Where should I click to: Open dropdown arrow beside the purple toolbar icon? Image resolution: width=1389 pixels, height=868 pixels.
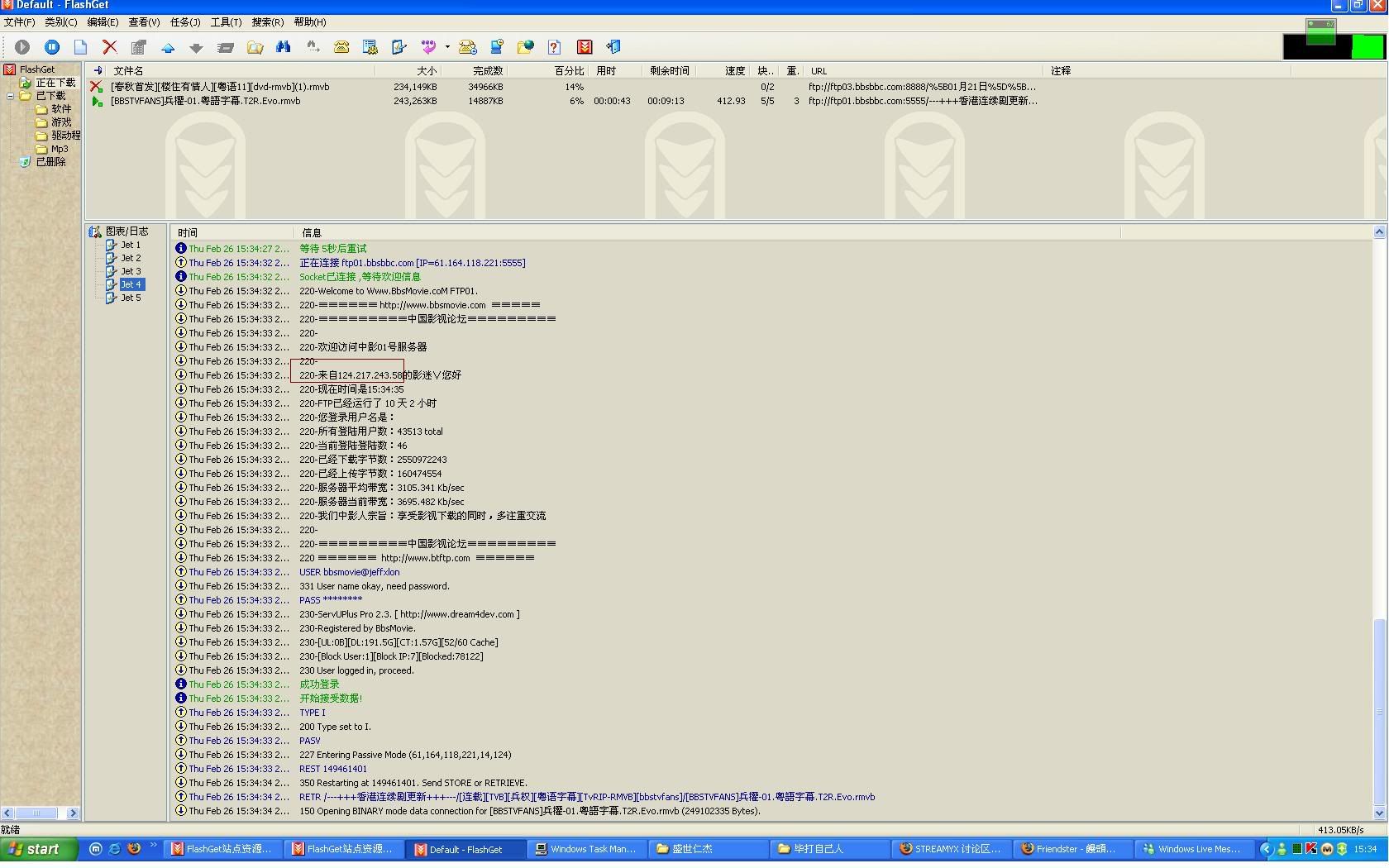[447, 47]
